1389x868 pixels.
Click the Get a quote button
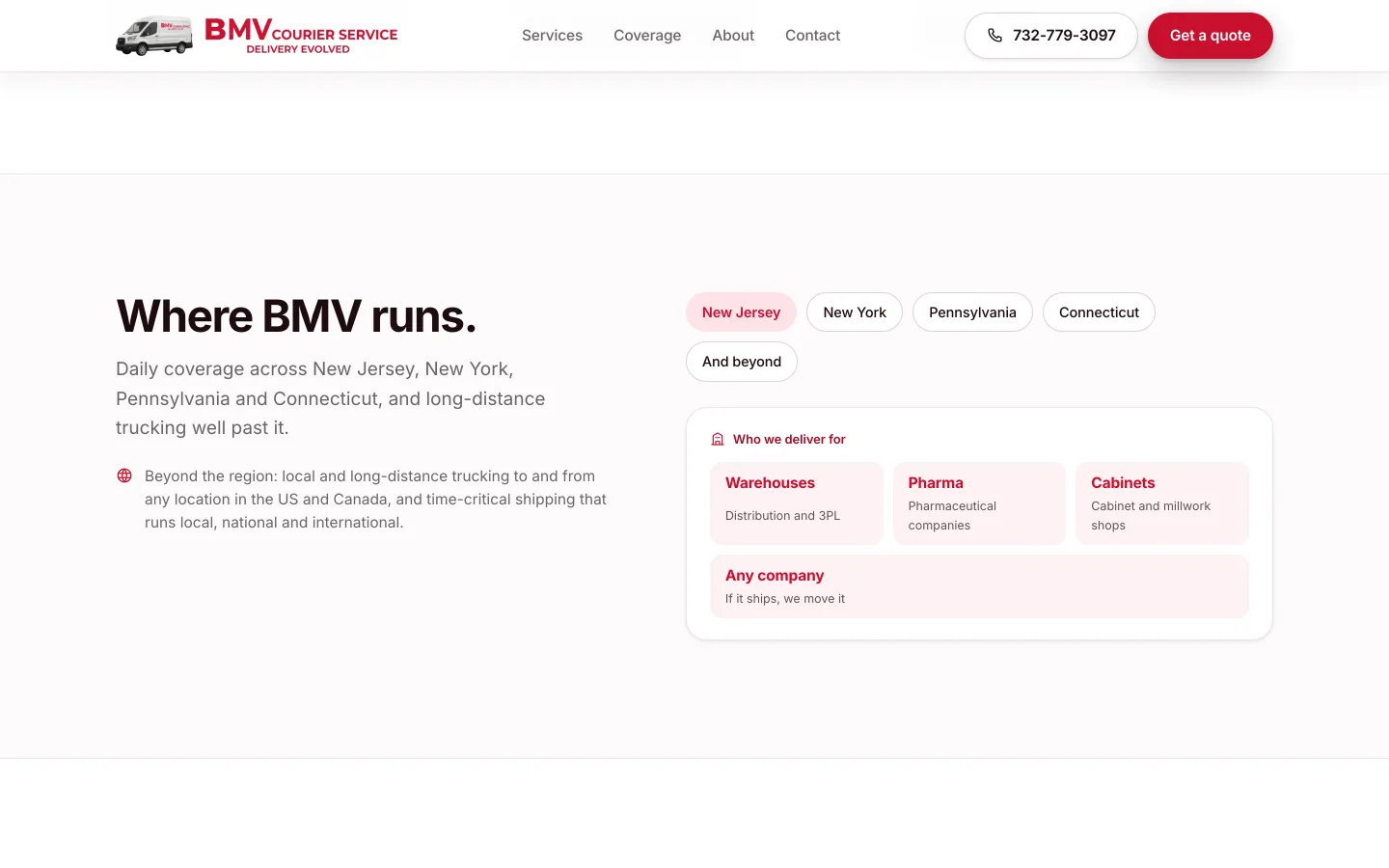point(1211,36)
